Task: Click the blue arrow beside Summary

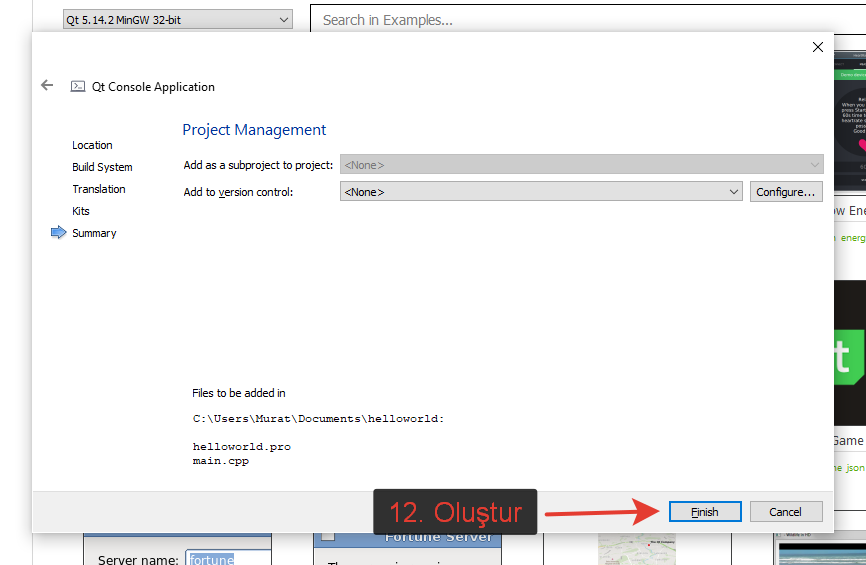Action: (x=58, y=233)
